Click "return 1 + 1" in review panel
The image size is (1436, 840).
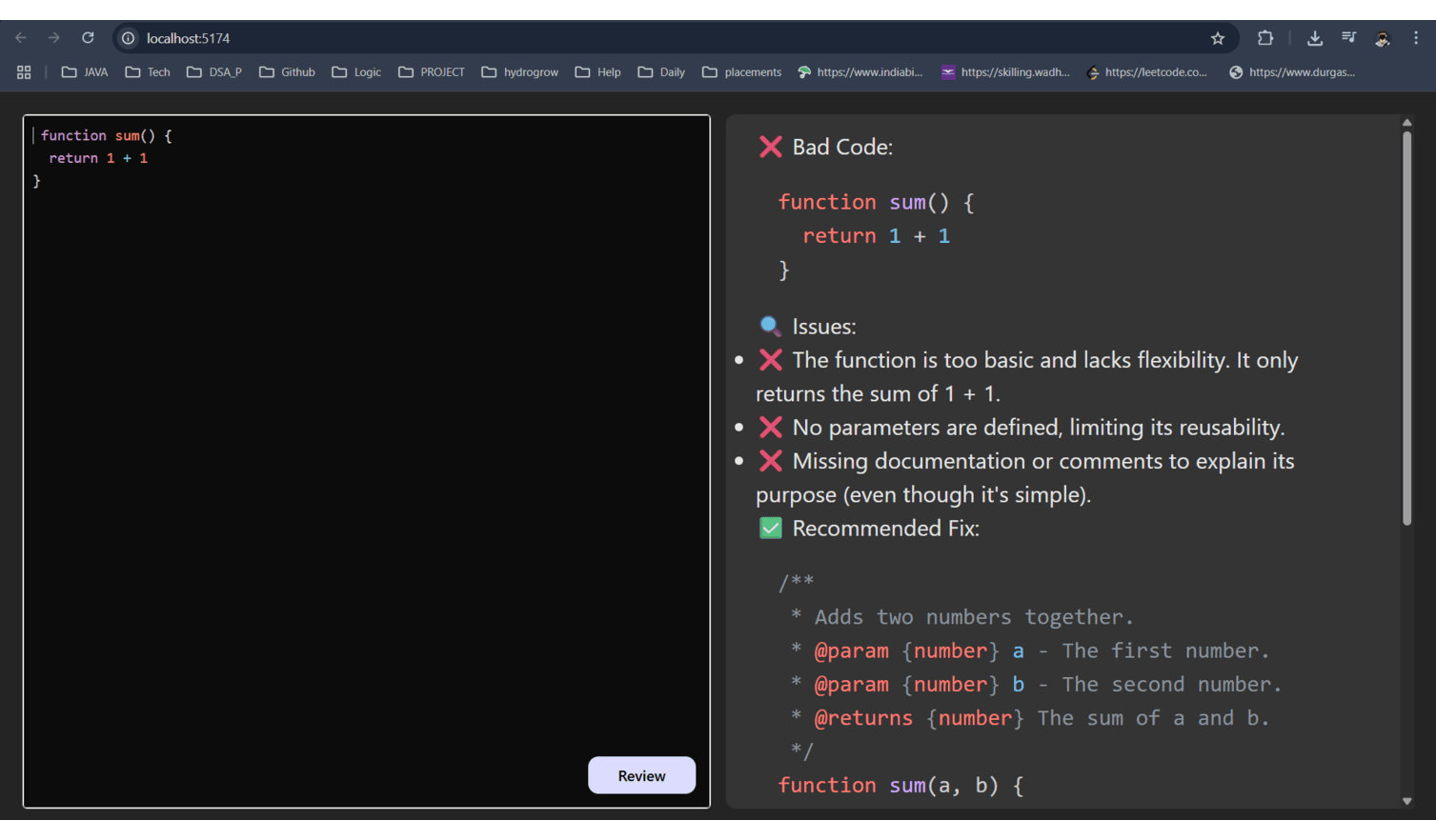pyautogui.click(x=876, y=236)
